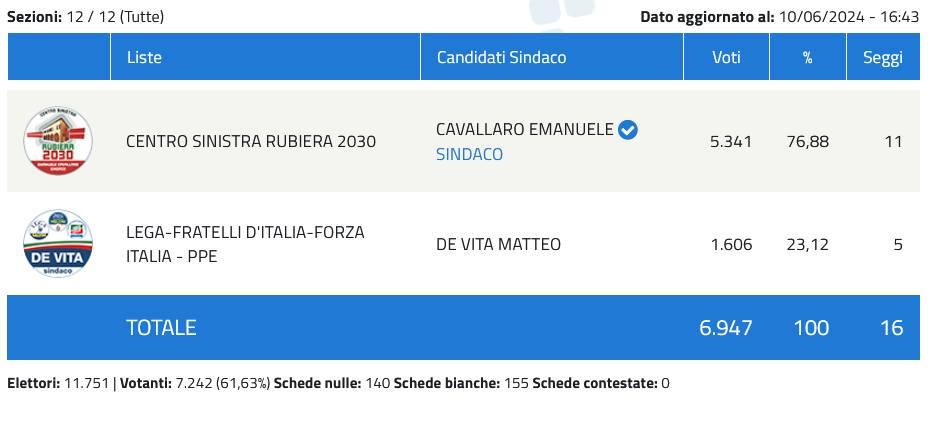Select the DE VITA MATTEO candidate name
This screenshot has width=943, height=425.
[498, 244]
